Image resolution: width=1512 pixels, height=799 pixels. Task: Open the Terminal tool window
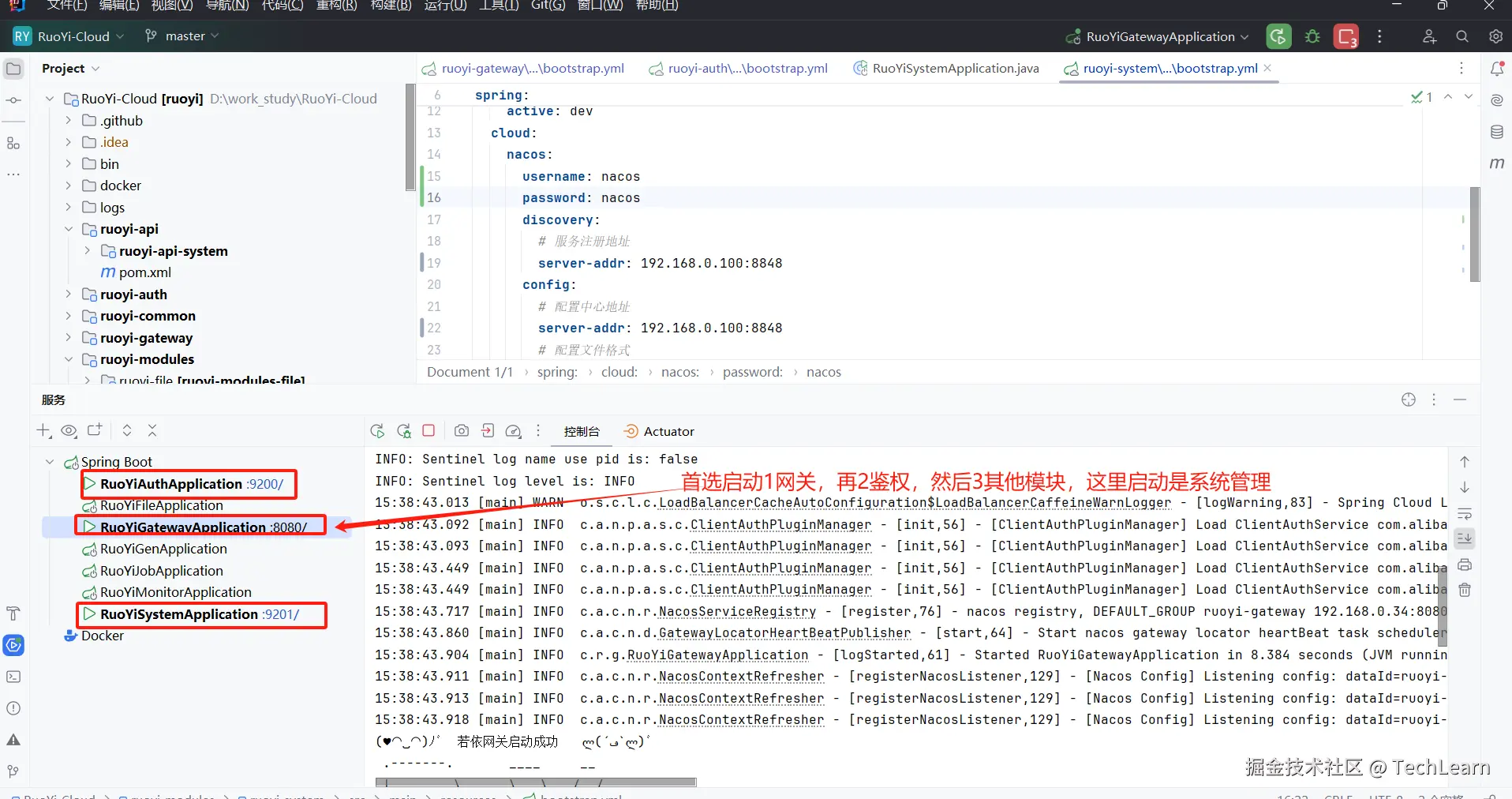click(x=13, y=677)
